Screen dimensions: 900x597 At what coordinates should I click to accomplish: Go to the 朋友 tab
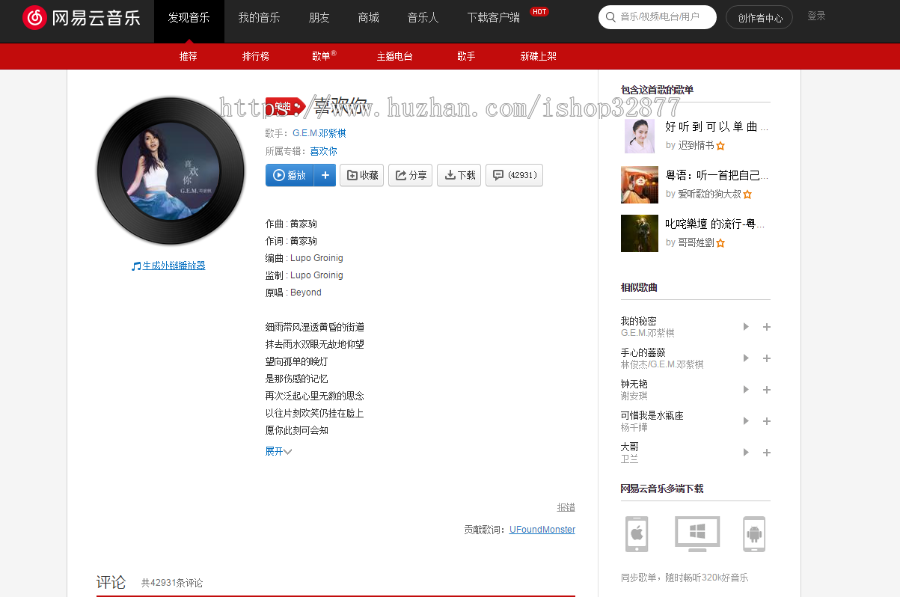[319, 18]
